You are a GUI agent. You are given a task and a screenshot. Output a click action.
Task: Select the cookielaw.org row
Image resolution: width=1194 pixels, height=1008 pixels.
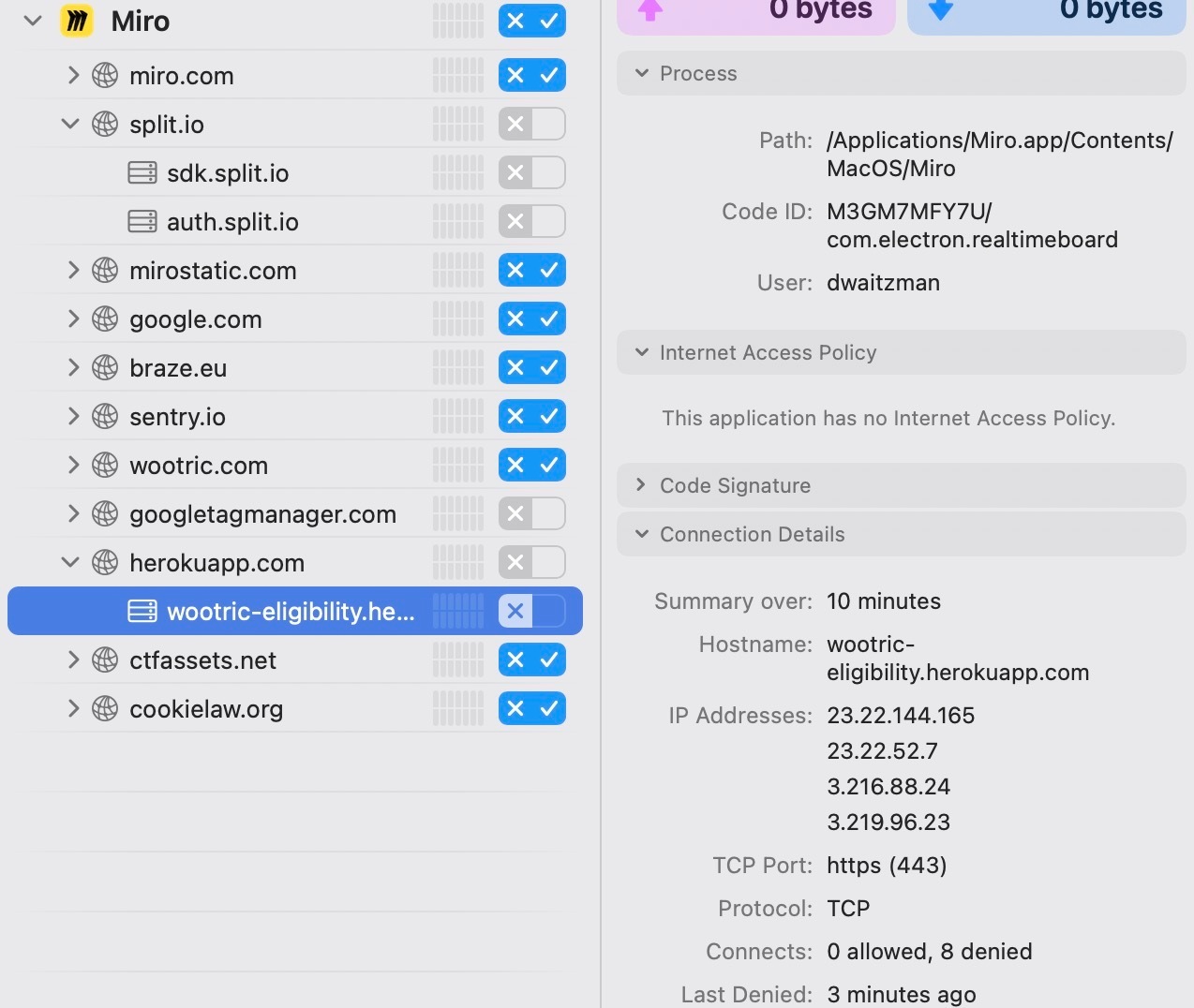[295, 708]
